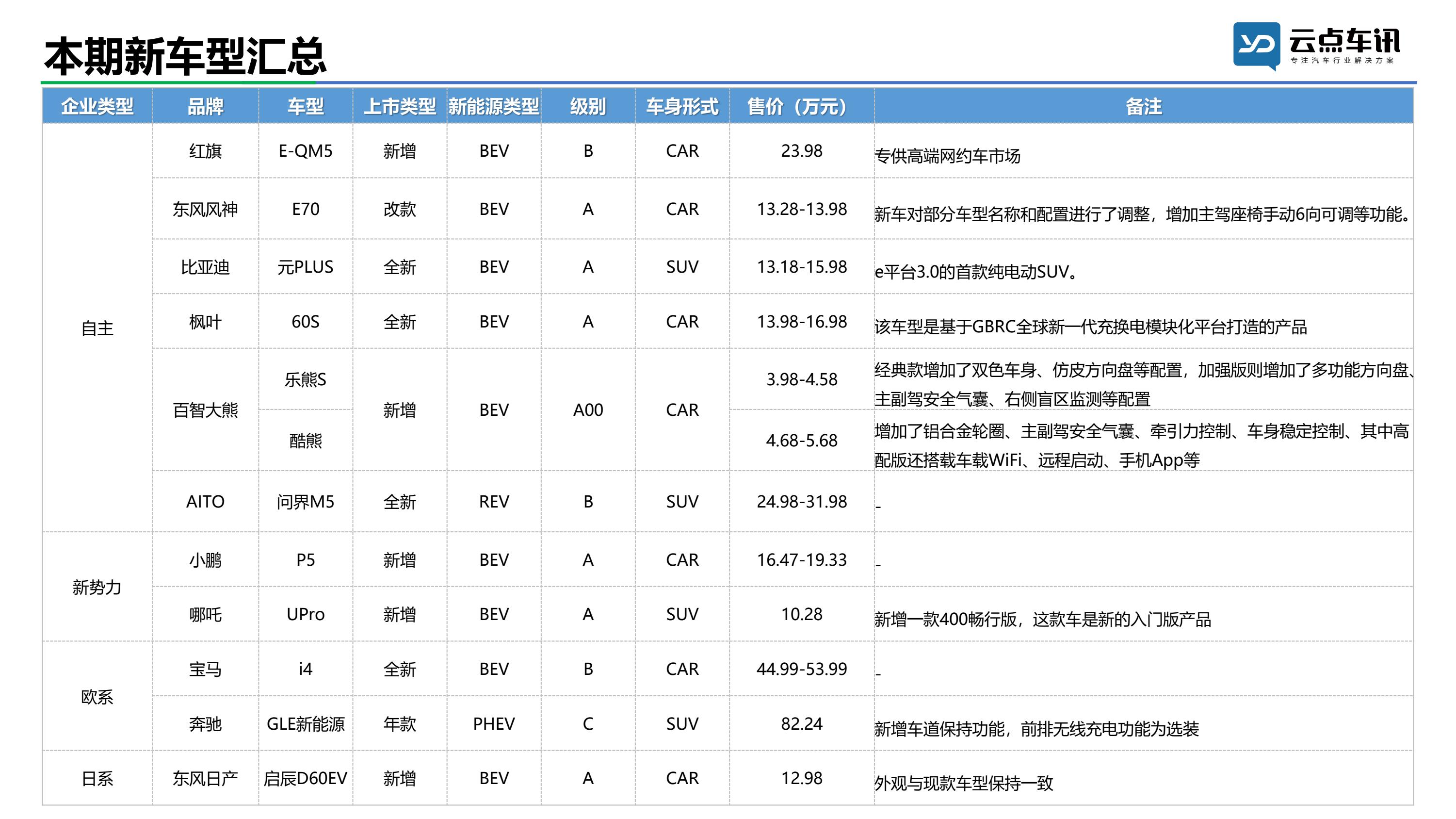Click the i4 model cell

pyautogui.click(x=305, y=669)
